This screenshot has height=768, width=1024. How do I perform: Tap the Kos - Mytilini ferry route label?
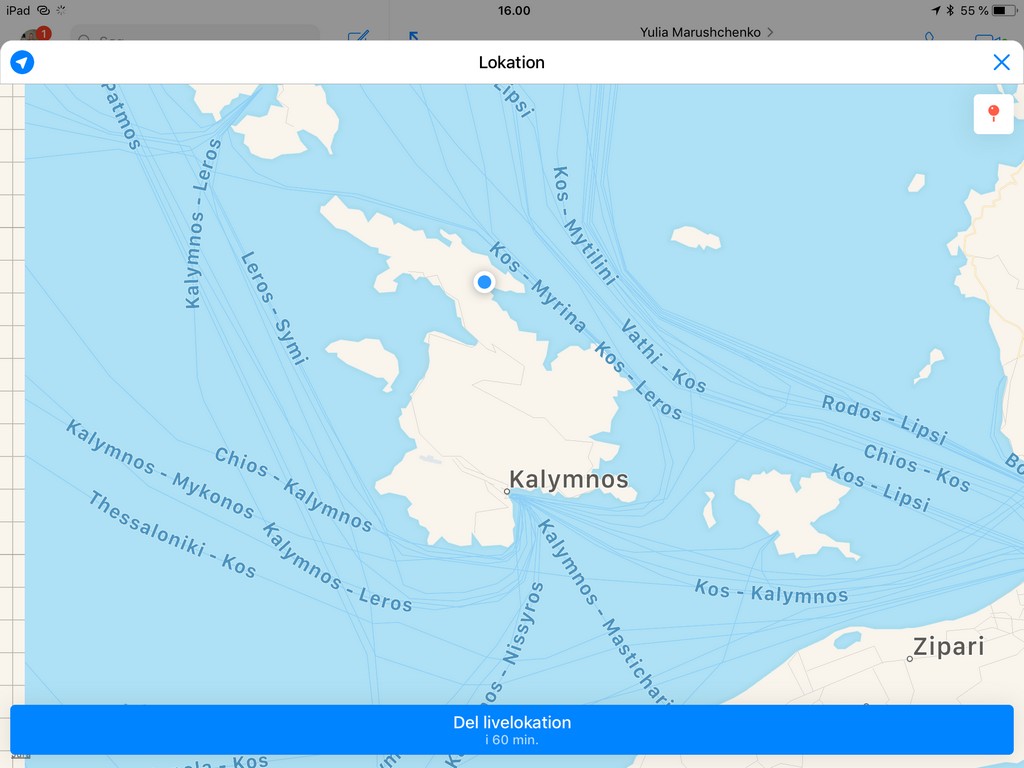(585, 225)
